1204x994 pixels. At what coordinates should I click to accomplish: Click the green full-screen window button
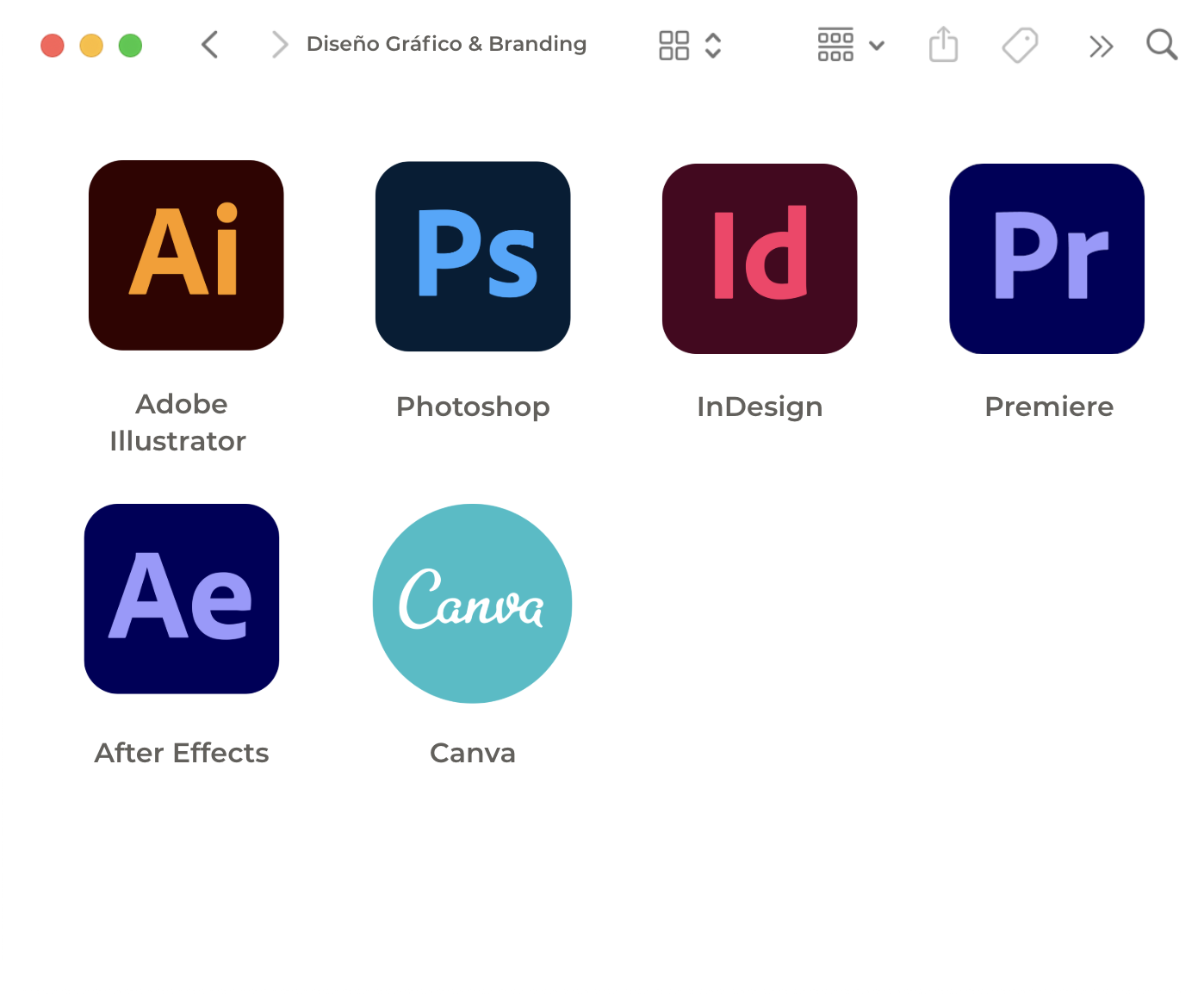pos(130,45)
